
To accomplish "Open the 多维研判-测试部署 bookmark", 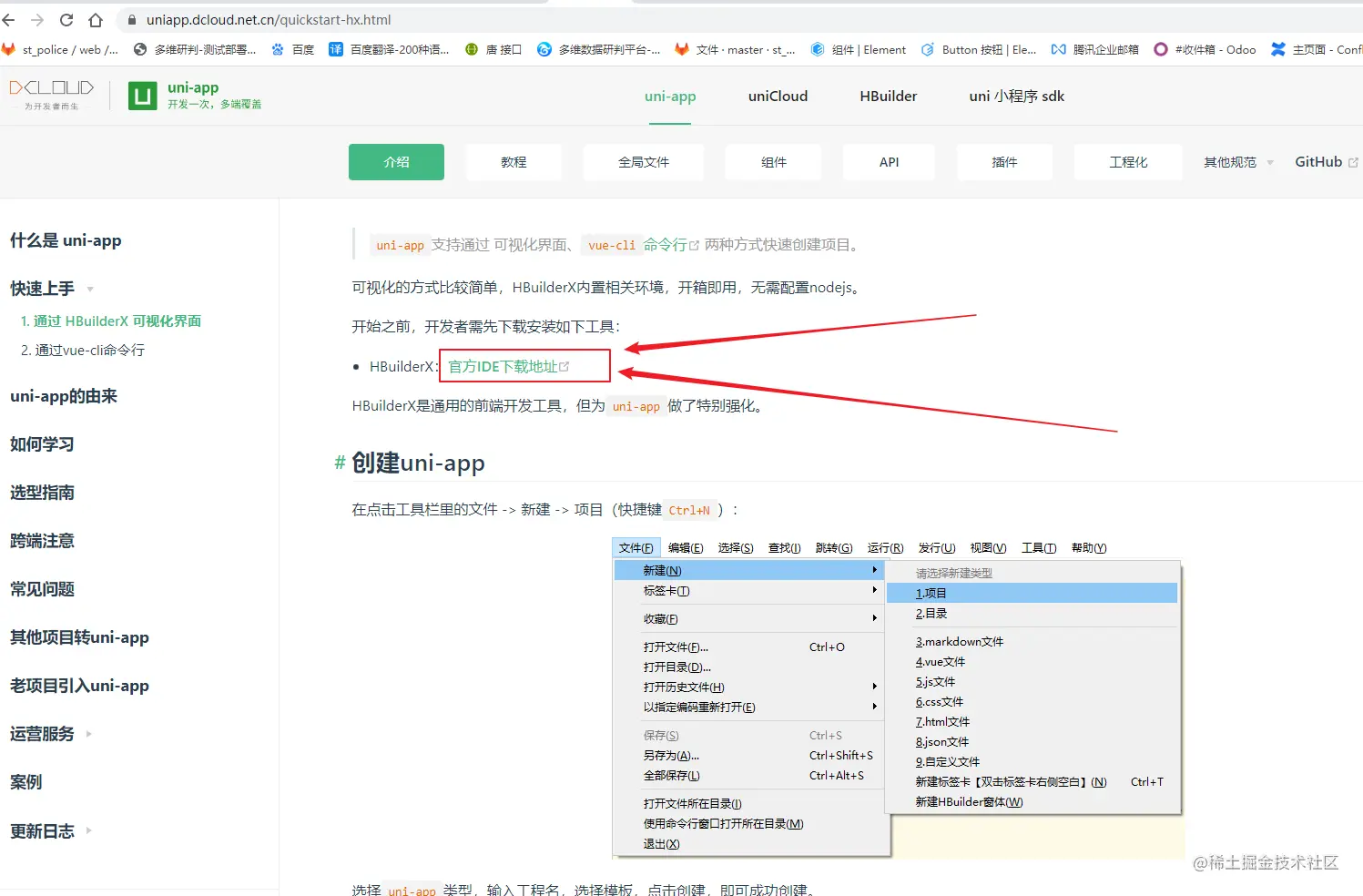I will pos(195,50).
